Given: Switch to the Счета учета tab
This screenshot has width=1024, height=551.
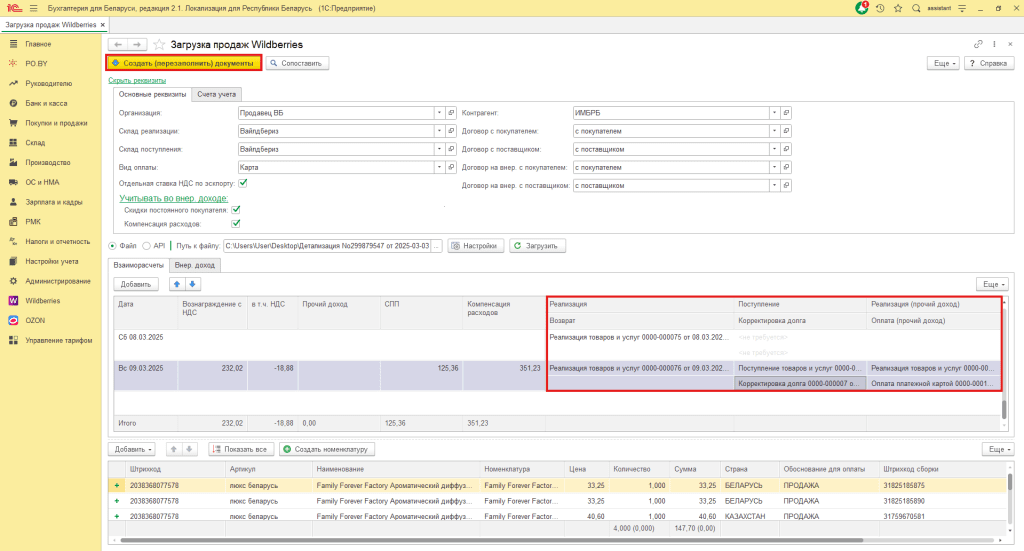Looking at the screenshot, I should pyautogui.click(x=216, y=94).
